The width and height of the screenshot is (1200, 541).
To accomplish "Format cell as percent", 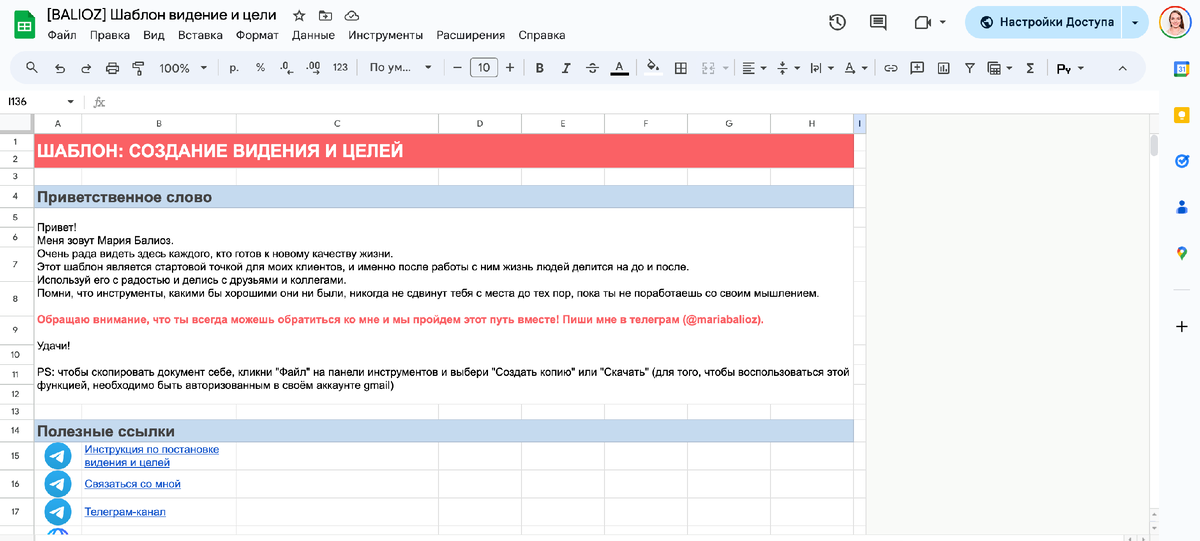I will pos(260,68).
